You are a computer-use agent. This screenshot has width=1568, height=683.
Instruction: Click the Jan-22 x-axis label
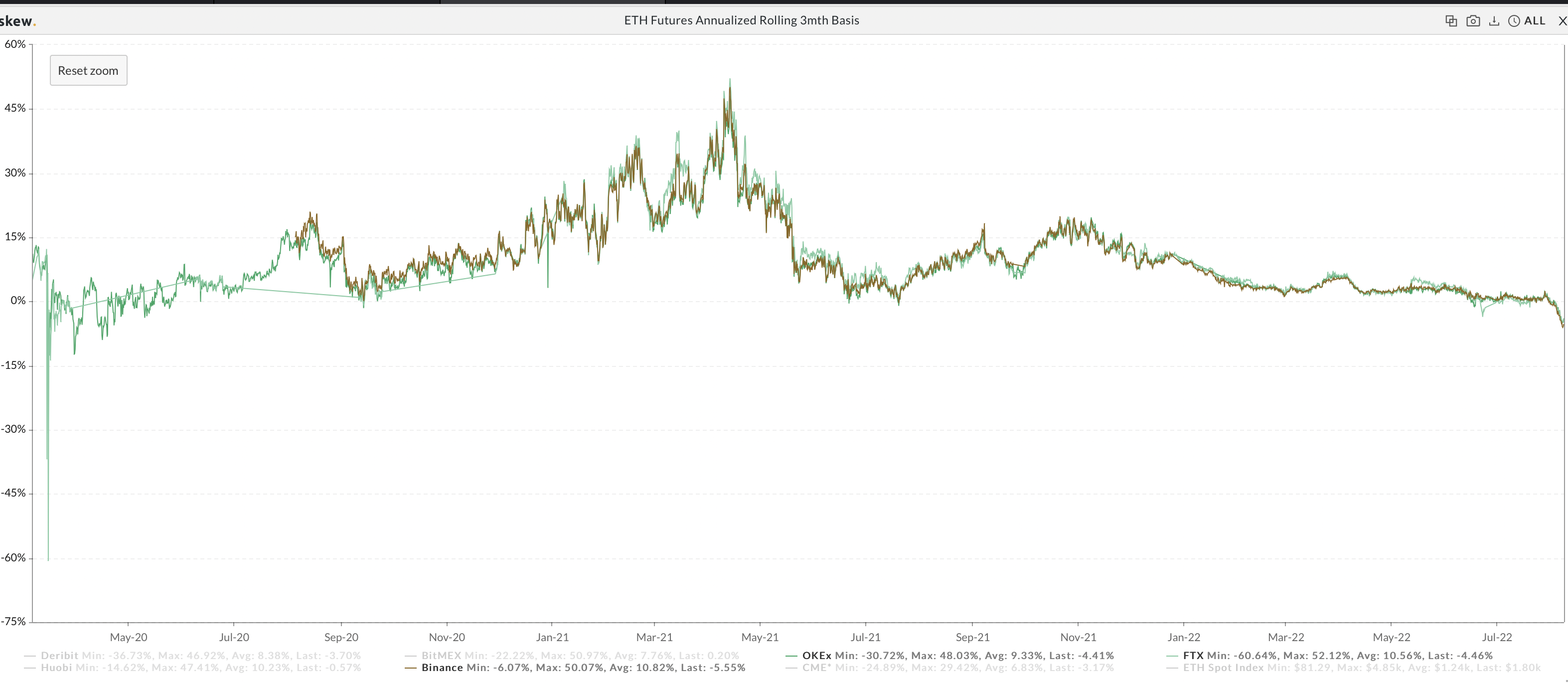1184,637
